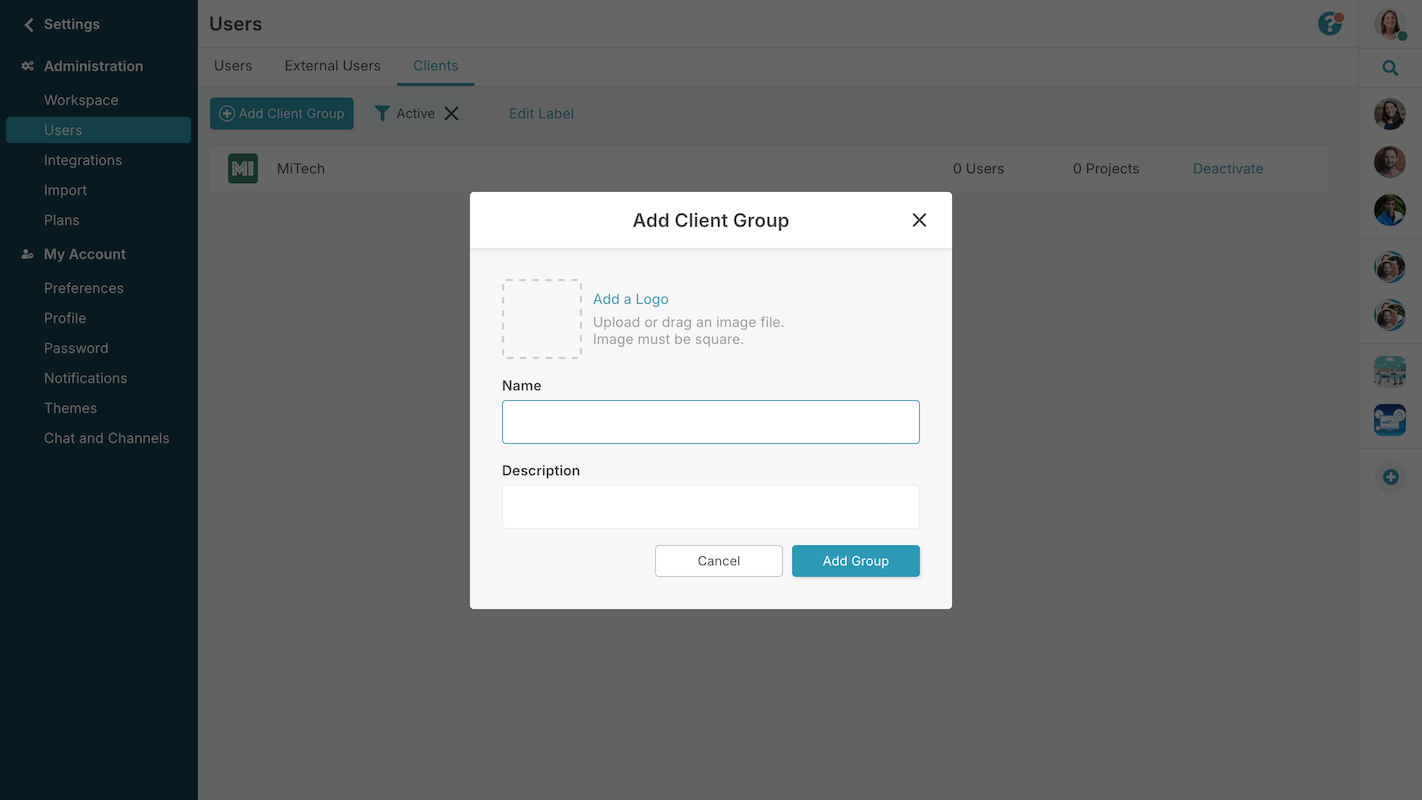Select Users in the sidebar
Screen dimensions: 1422x800
[98, 130]
